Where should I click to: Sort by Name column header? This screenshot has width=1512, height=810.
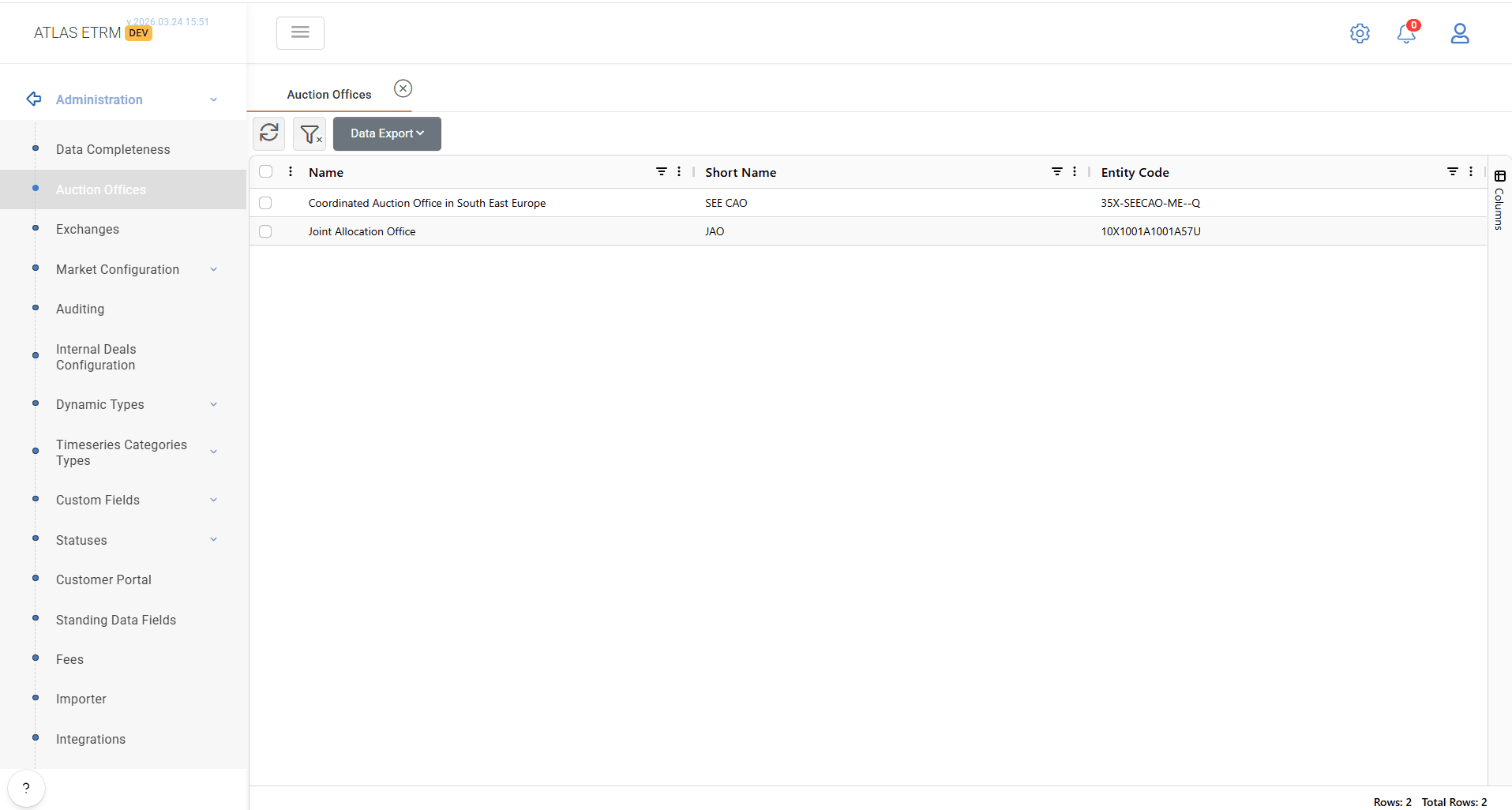pos(326,172)
